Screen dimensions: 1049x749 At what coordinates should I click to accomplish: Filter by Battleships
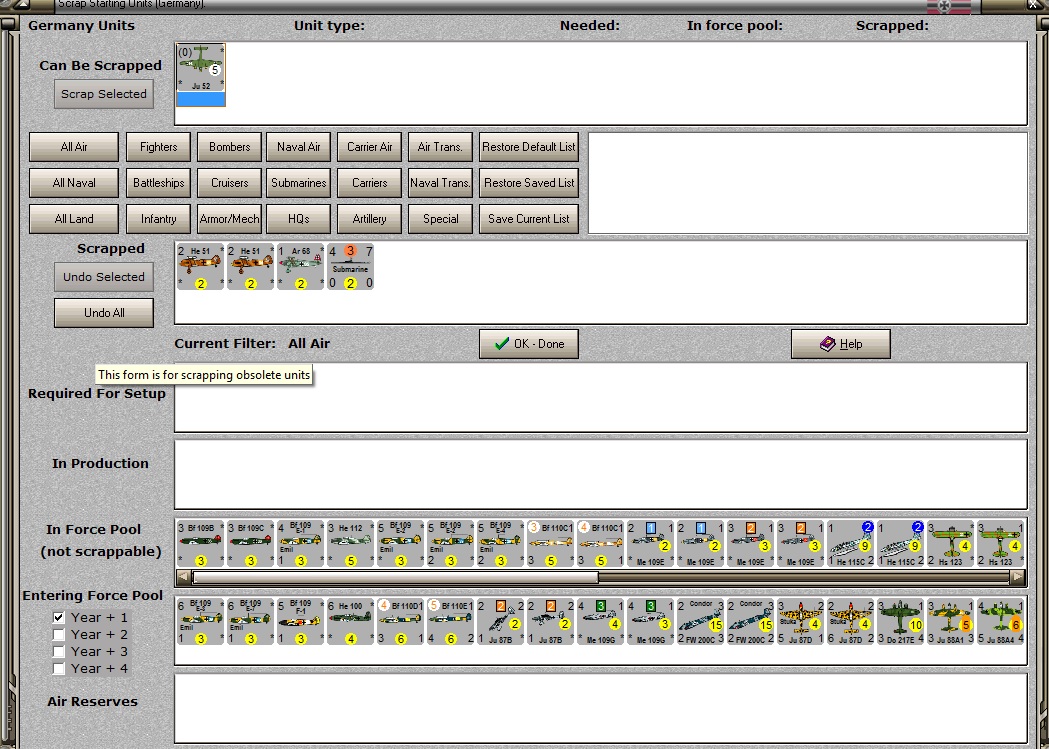pyautogui.click(x=159, y=183)
